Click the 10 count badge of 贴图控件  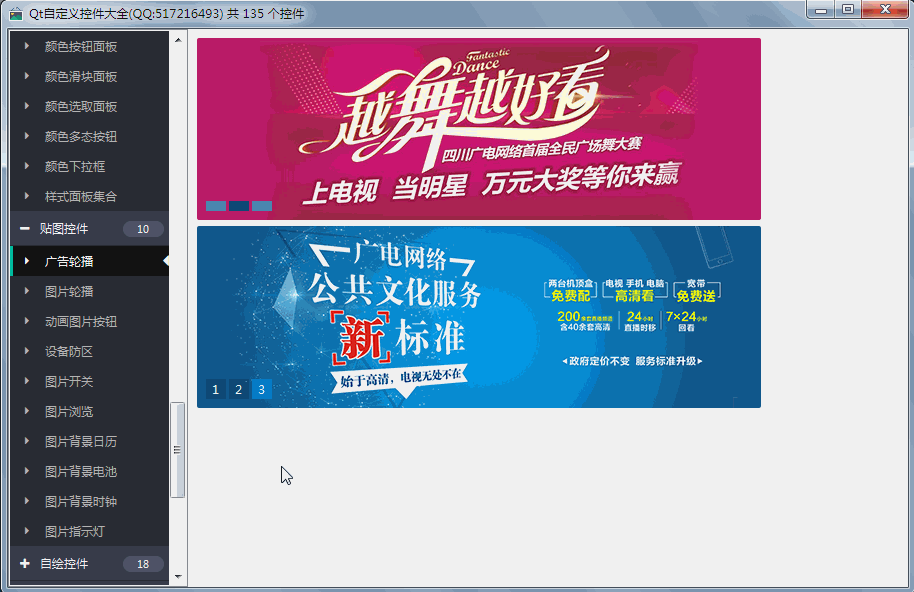pos(143,229)
